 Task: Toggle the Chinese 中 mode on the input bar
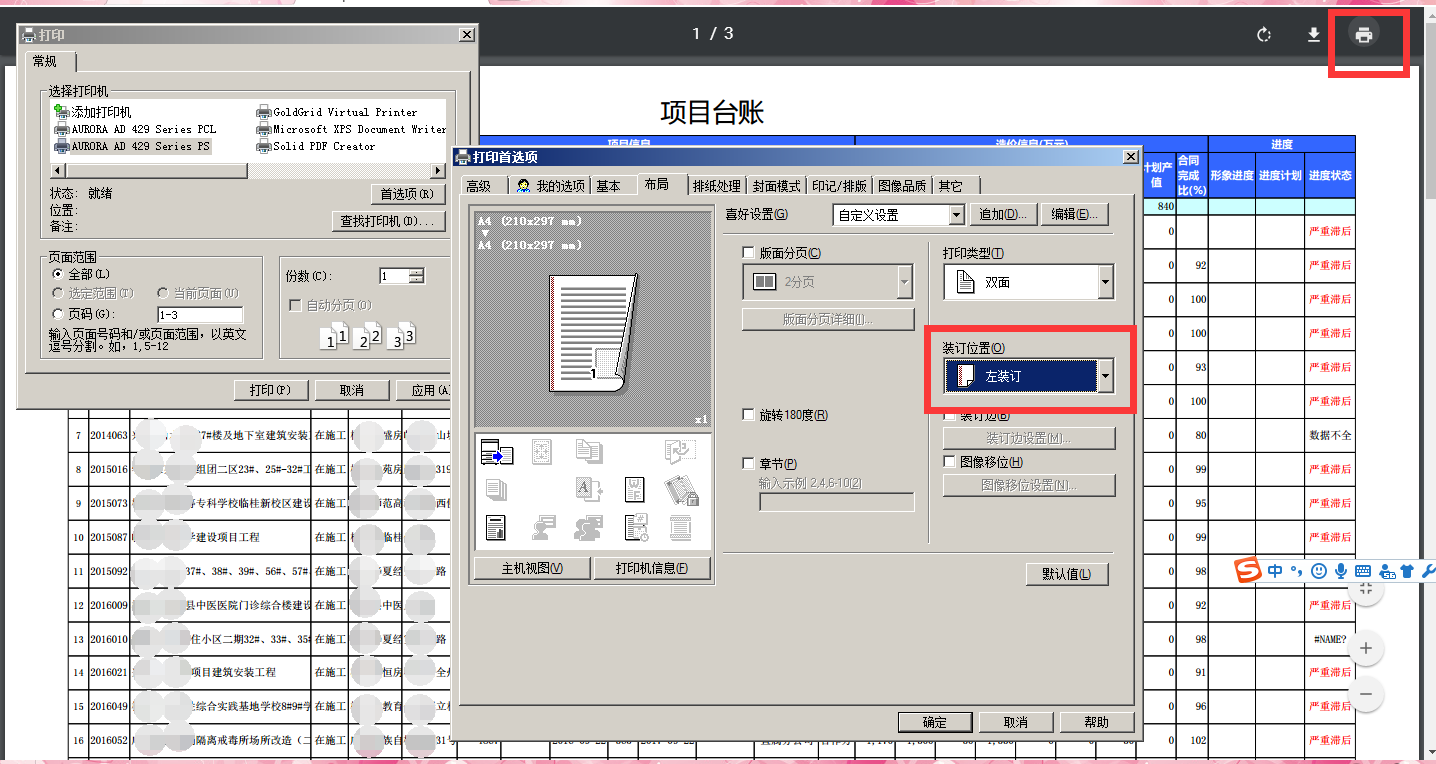pyautogui.click(x=1275, y=571)
